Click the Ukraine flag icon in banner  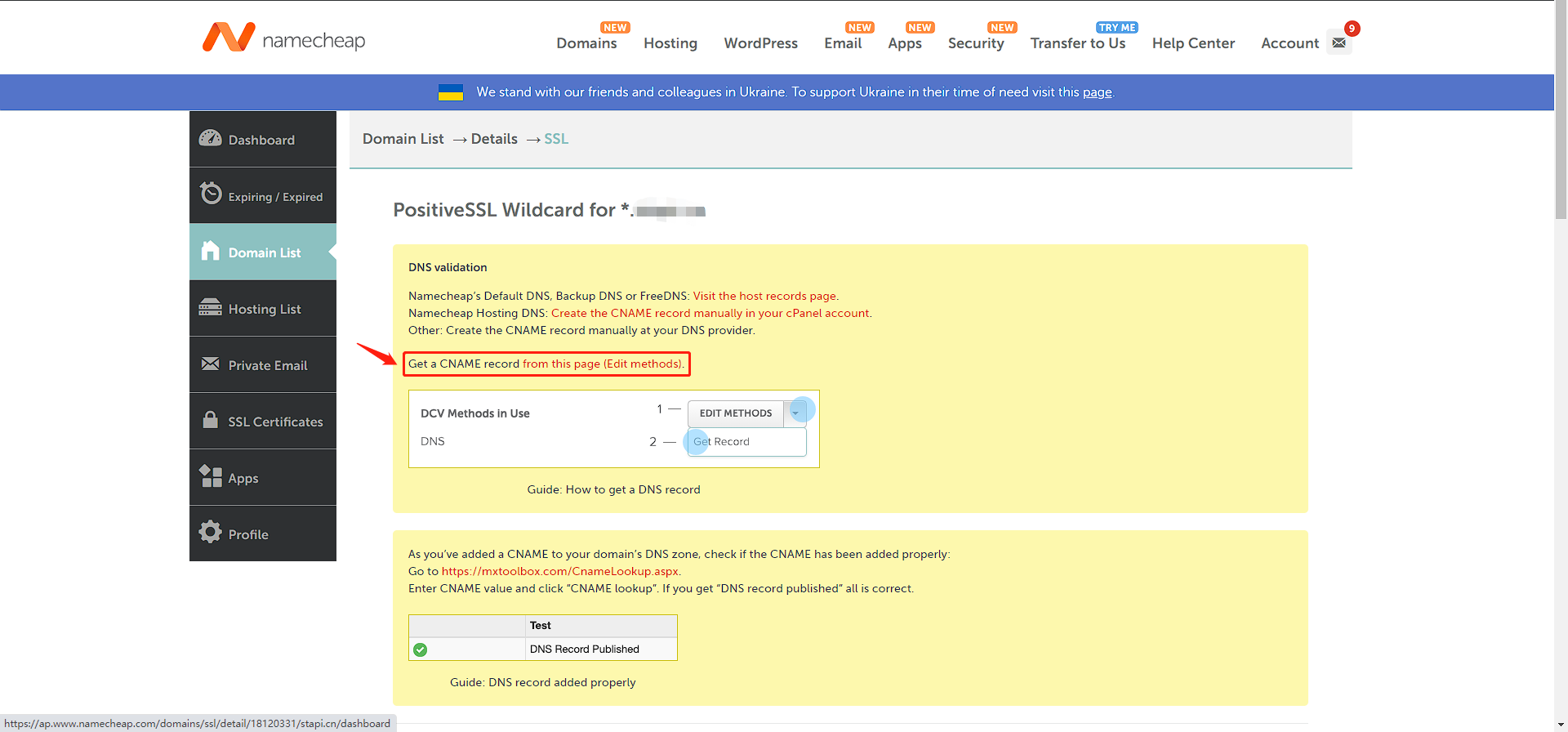(x=451, y=92)
